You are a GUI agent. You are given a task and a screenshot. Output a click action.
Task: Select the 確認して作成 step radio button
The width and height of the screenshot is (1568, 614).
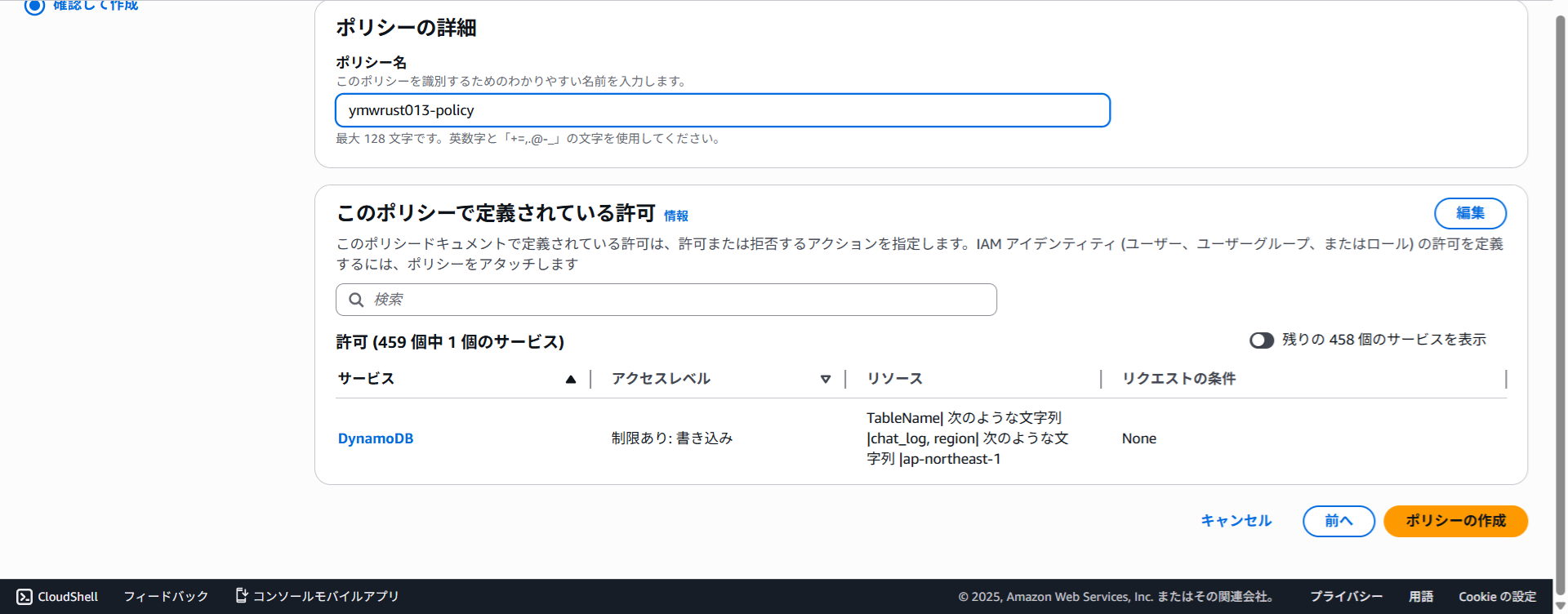point(34,6)
